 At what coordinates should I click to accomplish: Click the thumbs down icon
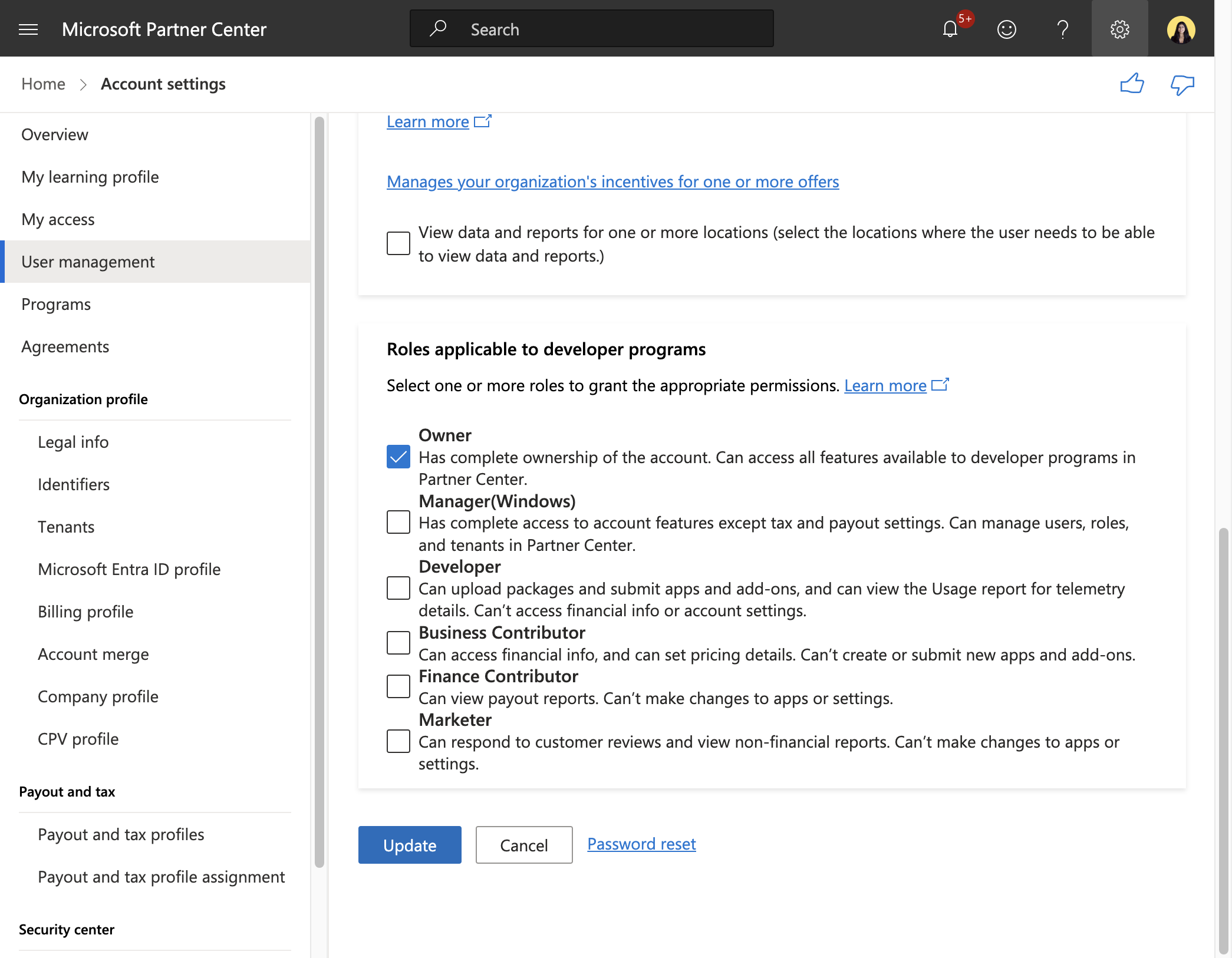tap(1182, 84)
